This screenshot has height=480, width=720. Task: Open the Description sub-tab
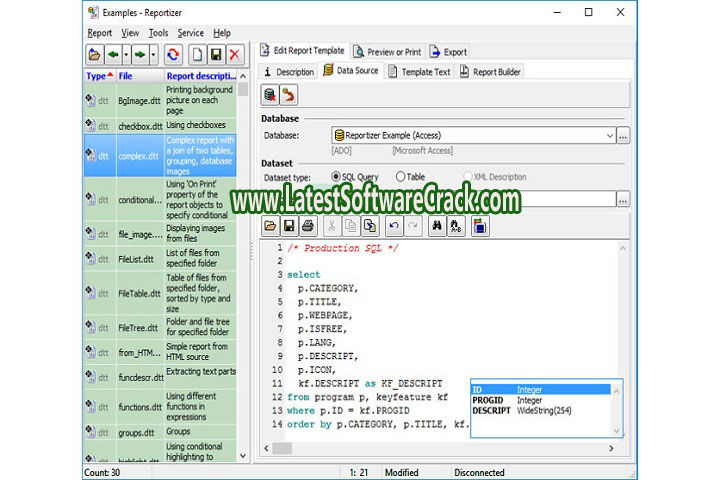(x=289, y=72)
